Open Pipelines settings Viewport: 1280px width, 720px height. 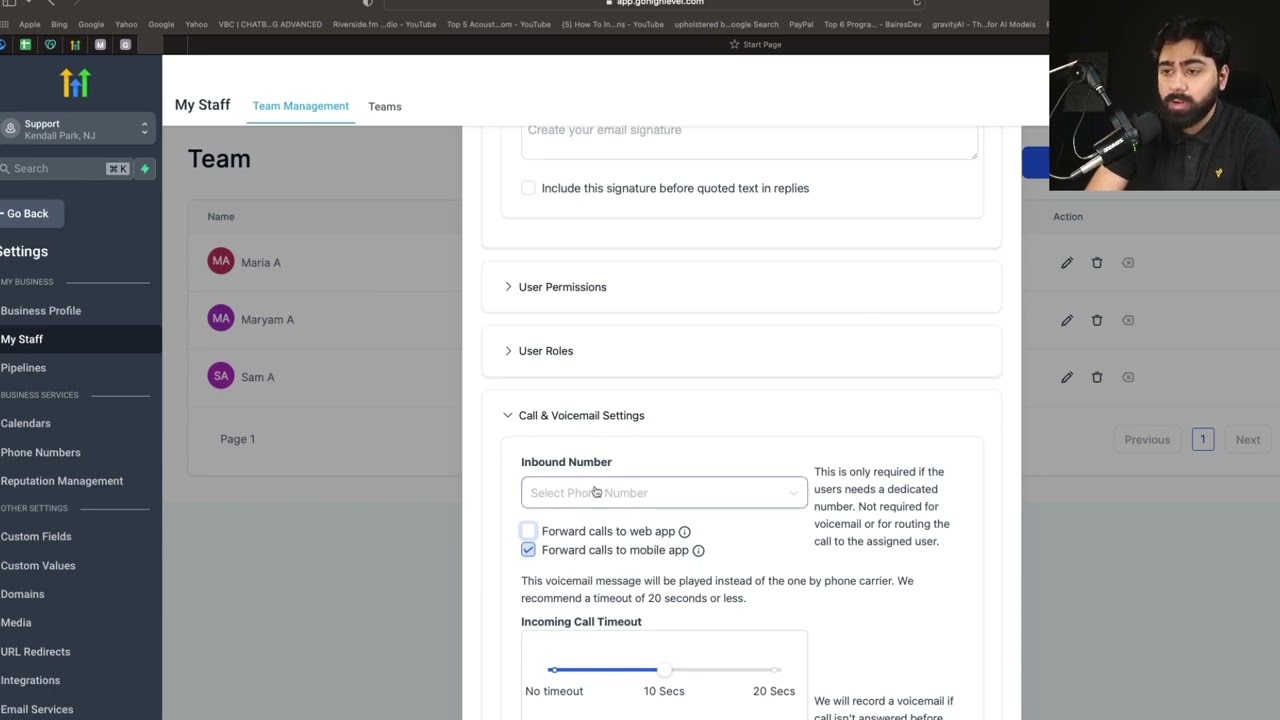tap(23, 368)
